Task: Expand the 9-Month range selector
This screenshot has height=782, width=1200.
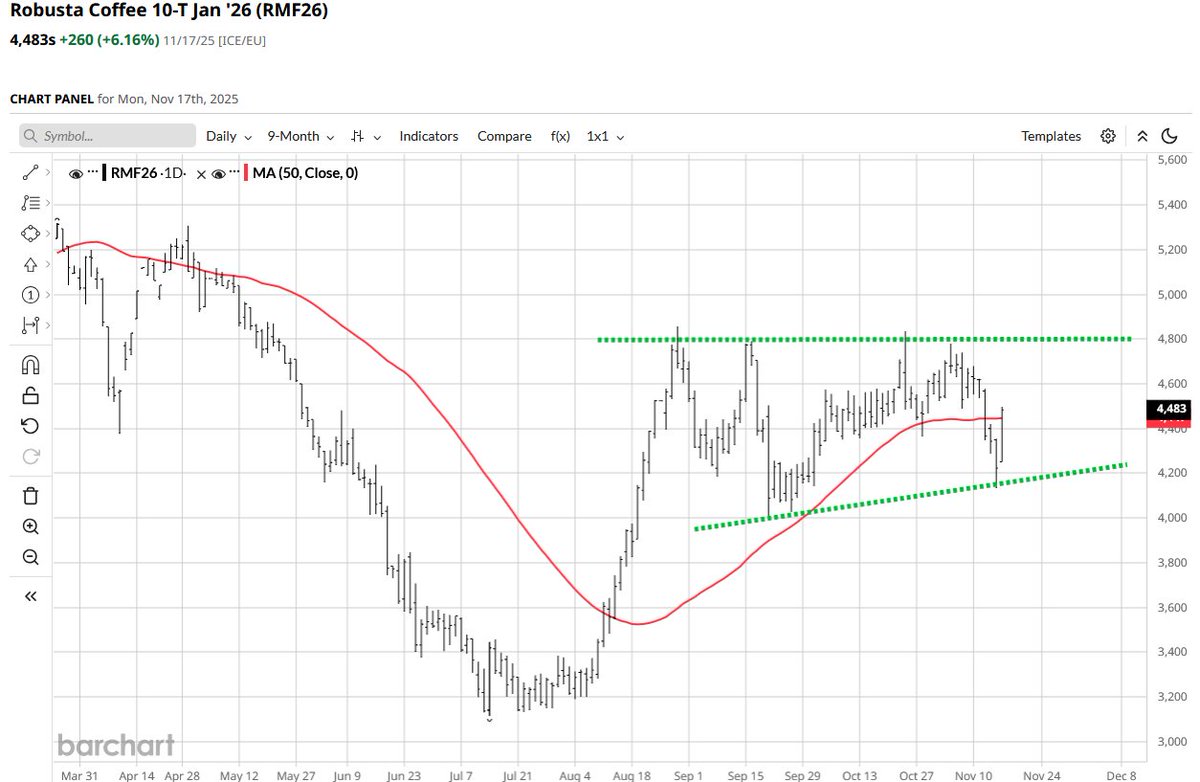Action: click(299, 136)
